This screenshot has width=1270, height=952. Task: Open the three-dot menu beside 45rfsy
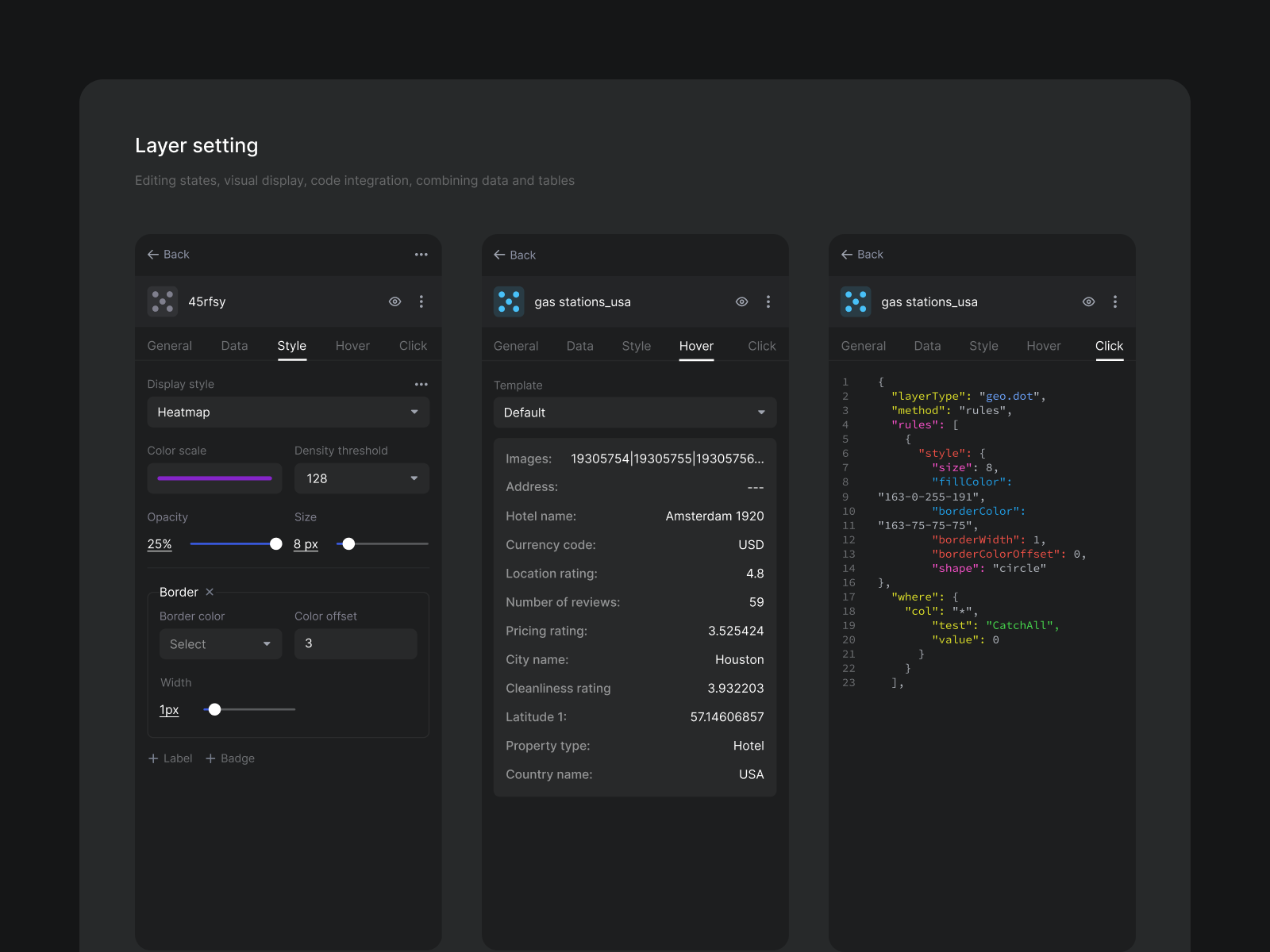(x=421, y=301)
